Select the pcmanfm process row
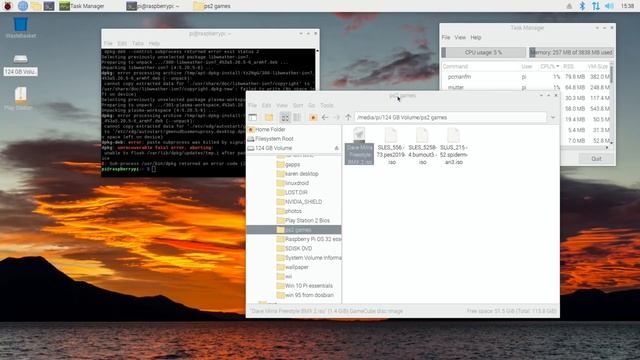 (x=526, y=77)
